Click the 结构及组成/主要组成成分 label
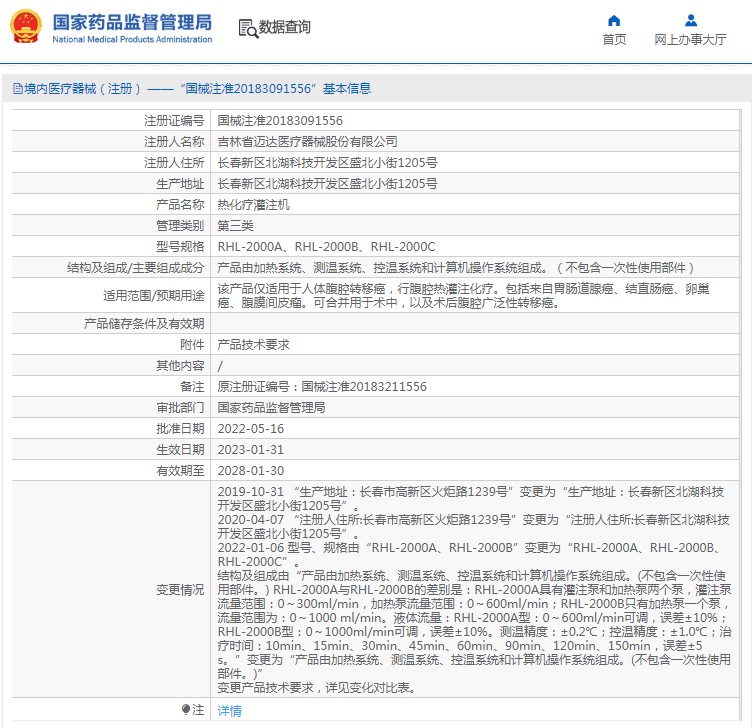Image resolution: width=752 pixels, height=728 pixels. [136, 268]
